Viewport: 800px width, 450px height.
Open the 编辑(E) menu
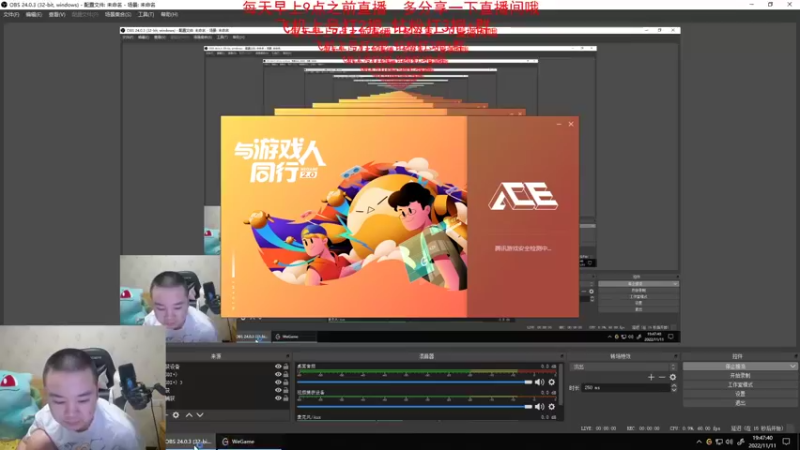click(34, 15)
